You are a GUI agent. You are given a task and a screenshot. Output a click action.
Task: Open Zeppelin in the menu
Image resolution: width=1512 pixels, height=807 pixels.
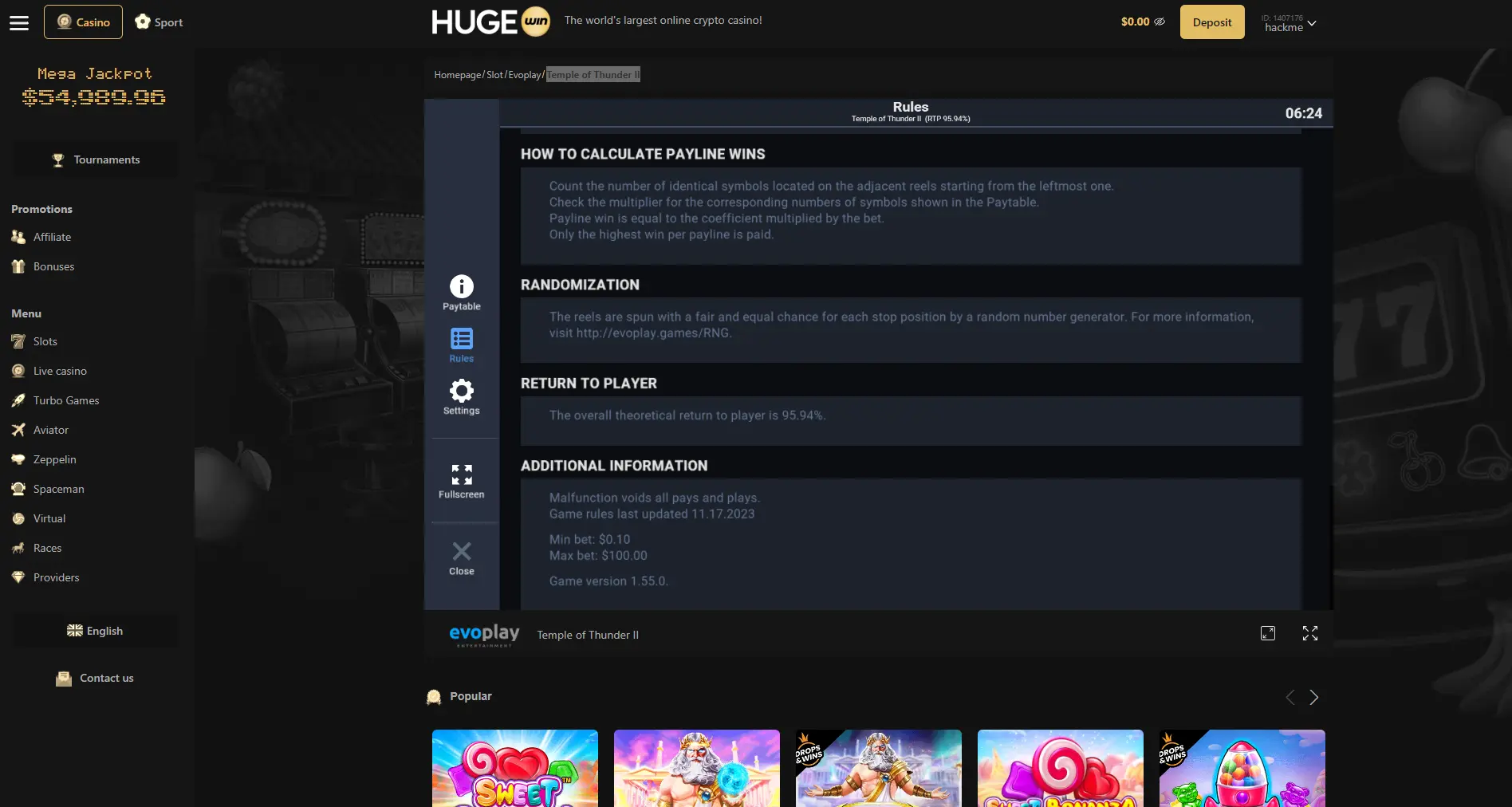pyautogui.click(x=54, y=459)
